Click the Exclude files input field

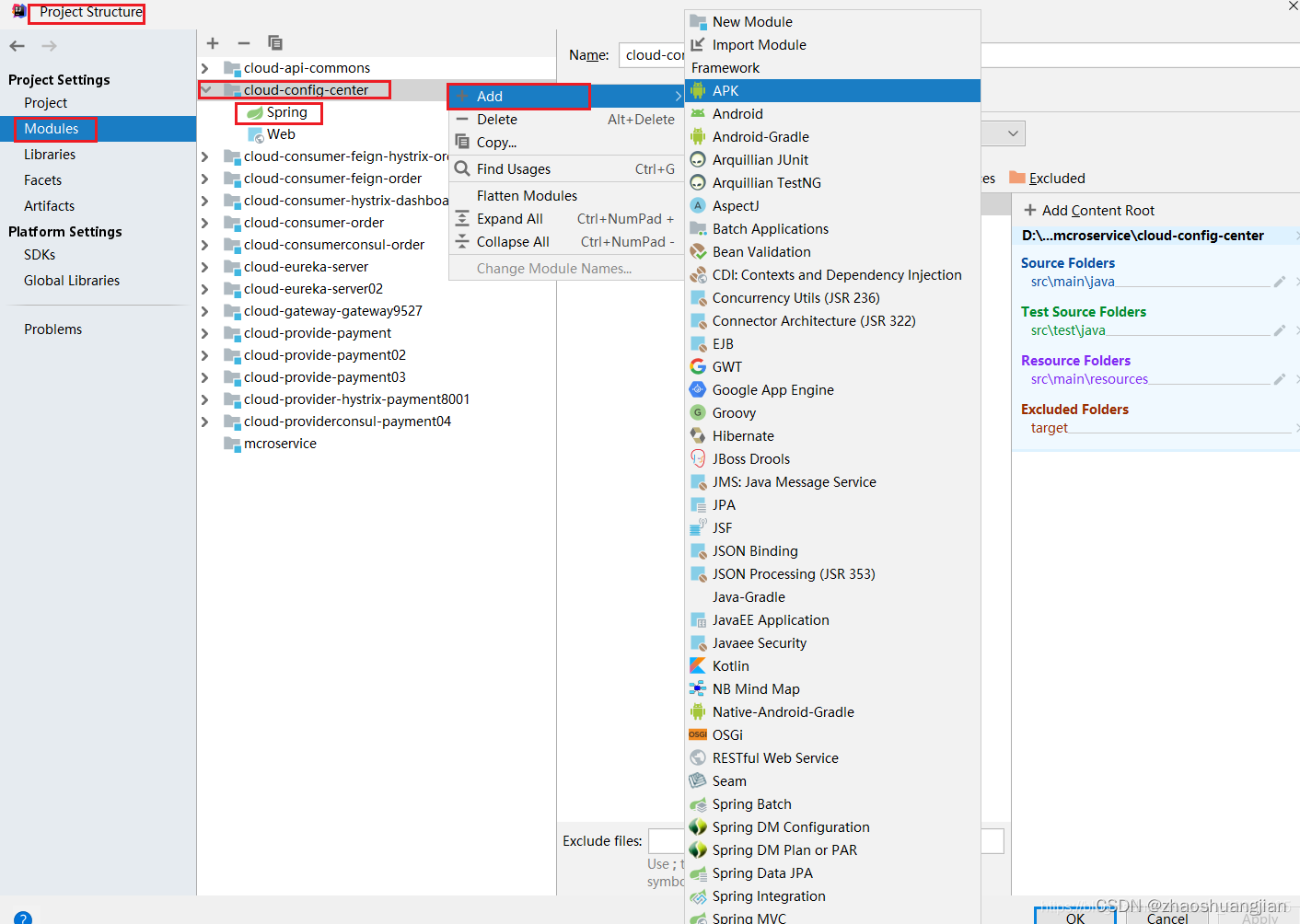point(667,841)
